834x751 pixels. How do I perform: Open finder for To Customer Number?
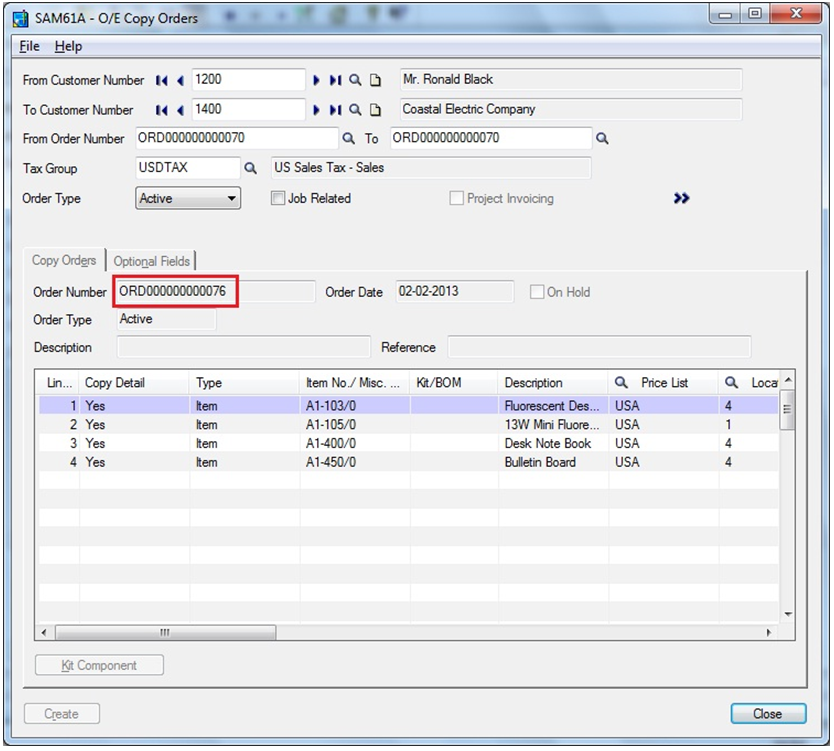[x=355, y=110]
